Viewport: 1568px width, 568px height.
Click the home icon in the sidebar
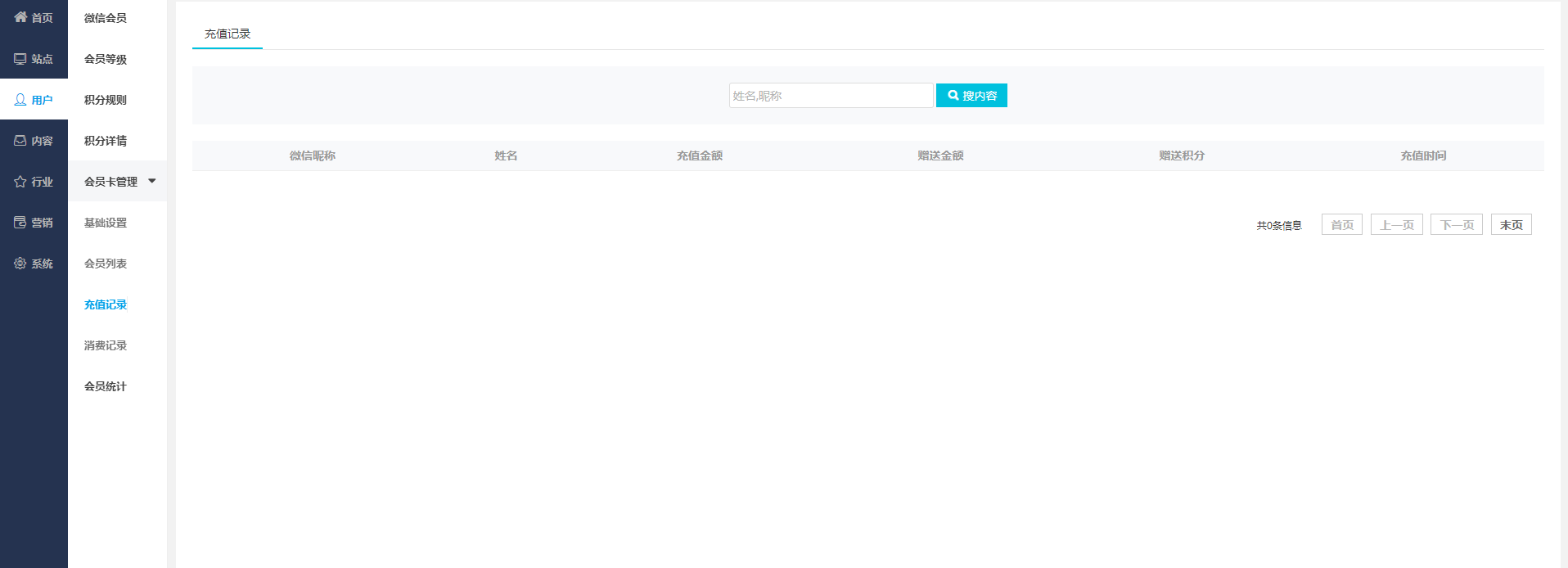coord(20,17)
